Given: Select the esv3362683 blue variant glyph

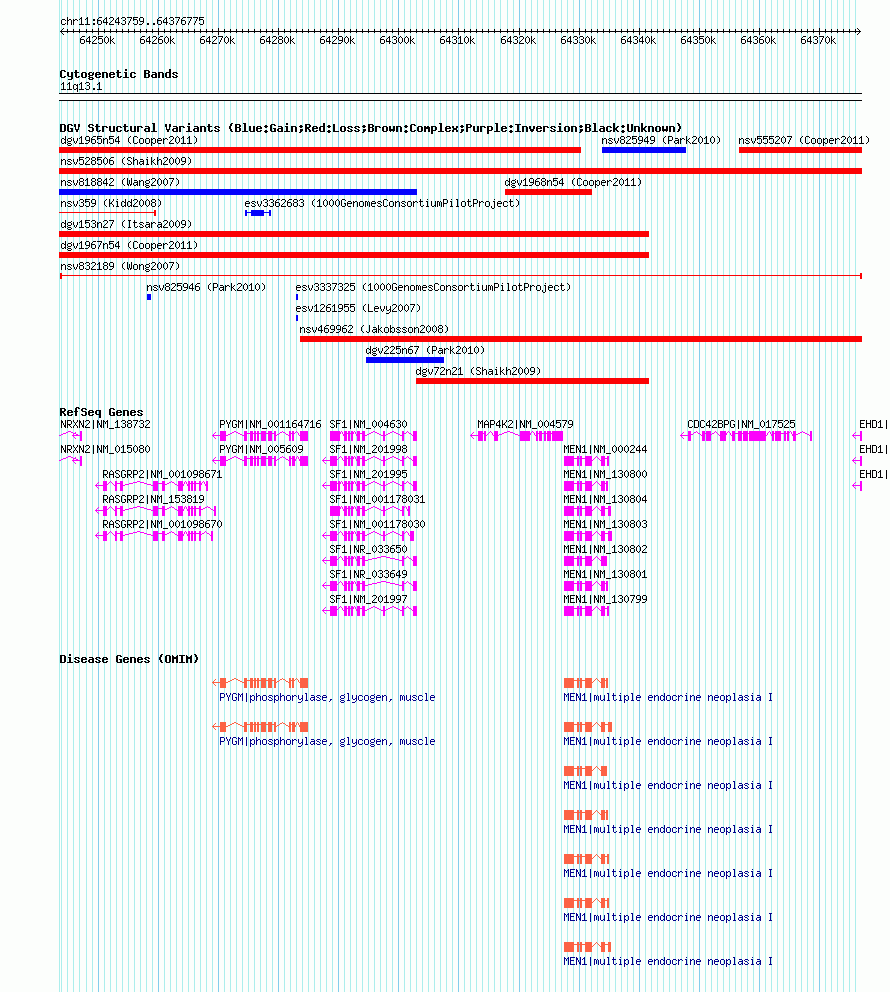Looking at the screenshot, I should click(258, 213).
